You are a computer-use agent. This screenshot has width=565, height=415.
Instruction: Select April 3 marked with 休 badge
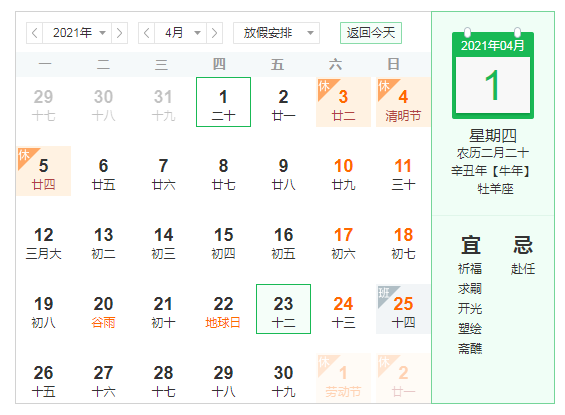tap(343, 102)
